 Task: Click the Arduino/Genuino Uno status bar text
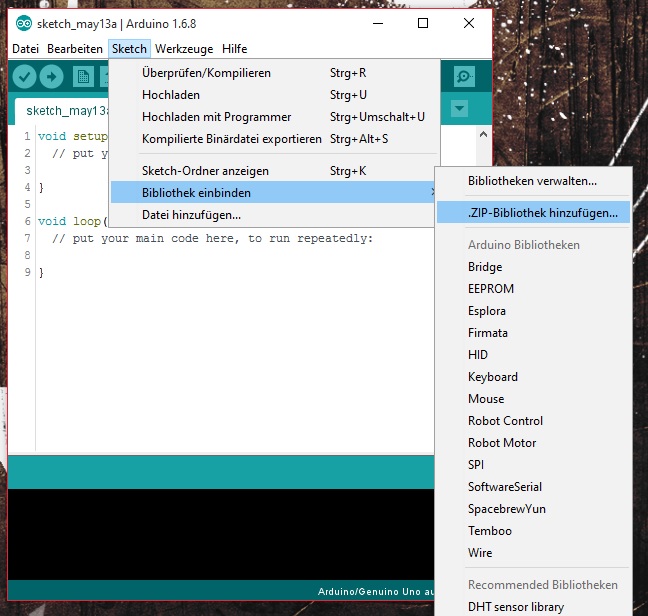(x=376, y=592)
